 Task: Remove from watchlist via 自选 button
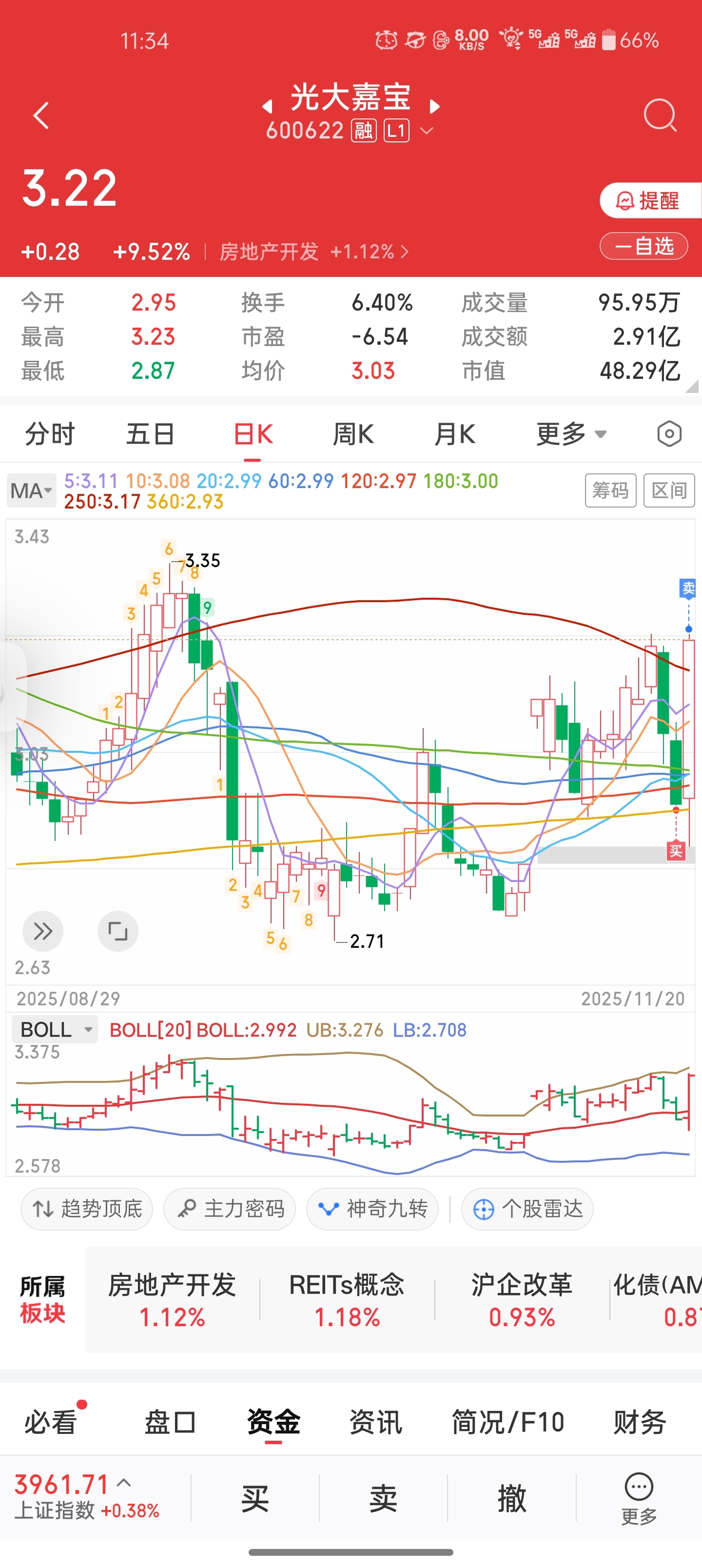(643, 247)
